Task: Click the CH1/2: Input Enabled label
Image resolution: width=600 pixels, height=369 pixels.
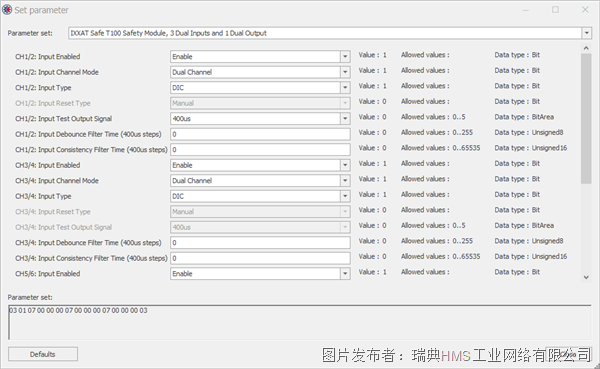Action: (x=48, y=57)
